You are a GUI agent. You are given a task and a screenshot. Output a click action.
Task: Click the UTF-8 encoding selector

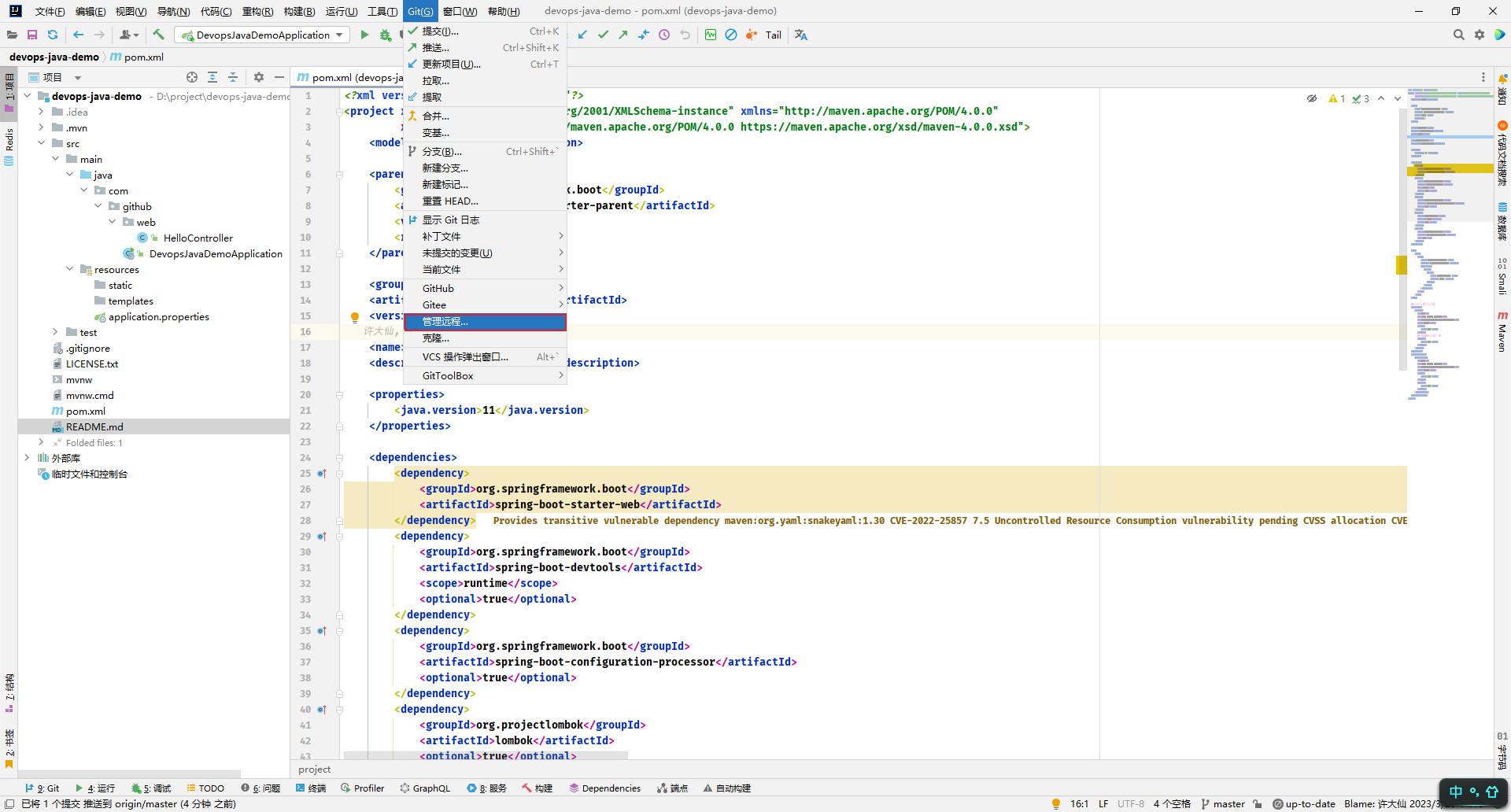pos(1131,804)
